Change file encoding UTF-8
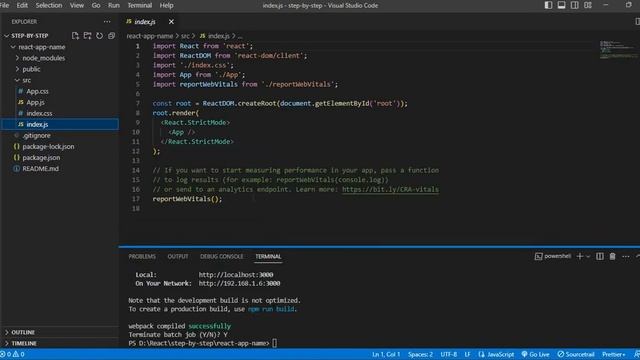This screenshot has width=640, height=360. [449, 354]
